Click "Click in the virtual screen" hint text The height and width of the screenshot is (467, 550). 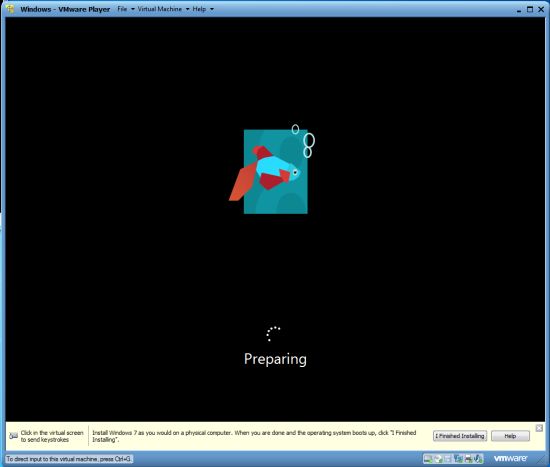pyautogui.click(x=52, y=436)
